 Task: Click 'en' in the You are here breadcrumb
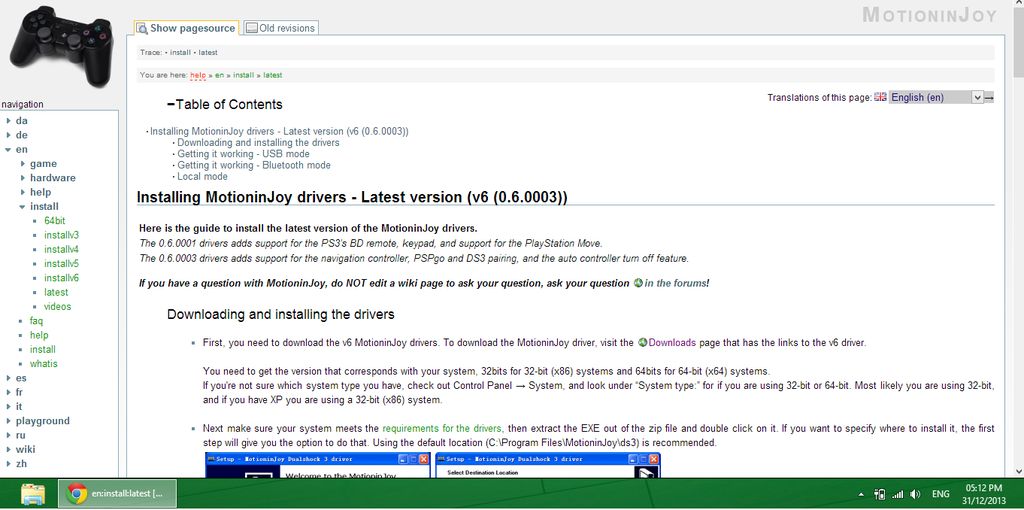[x=219, y=75]
